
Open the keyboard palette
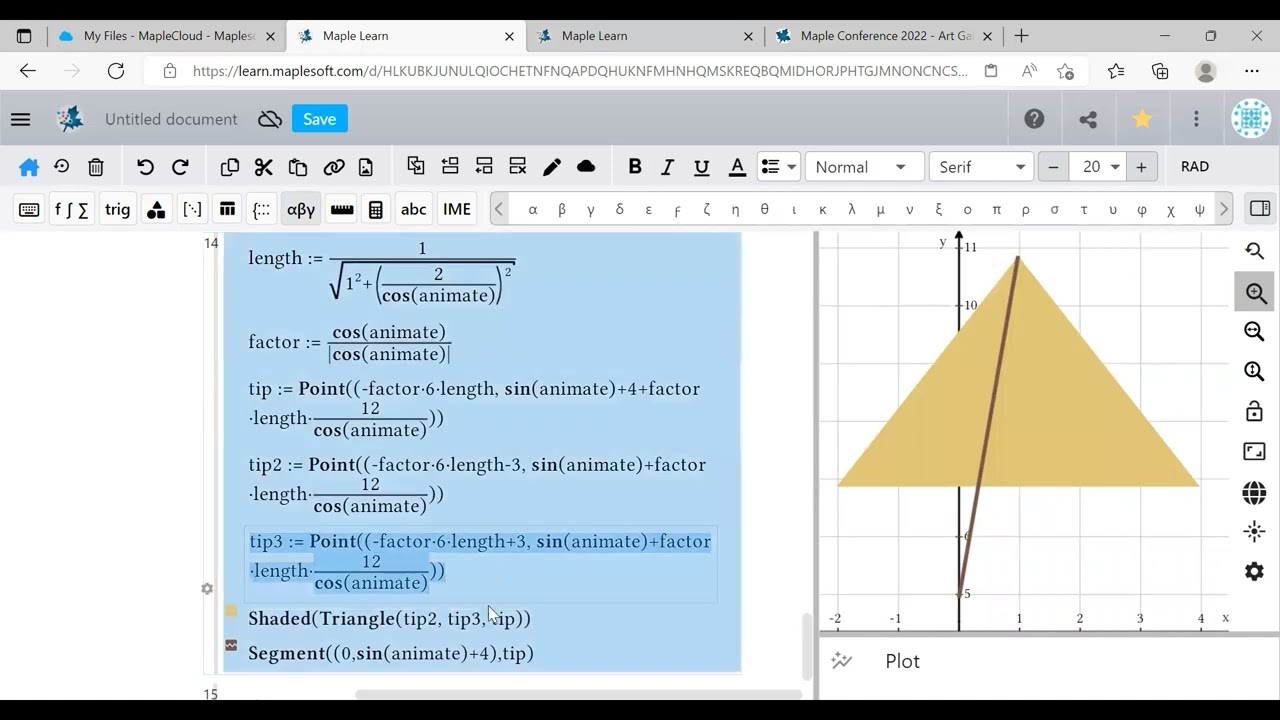click(x=29, y=210)
